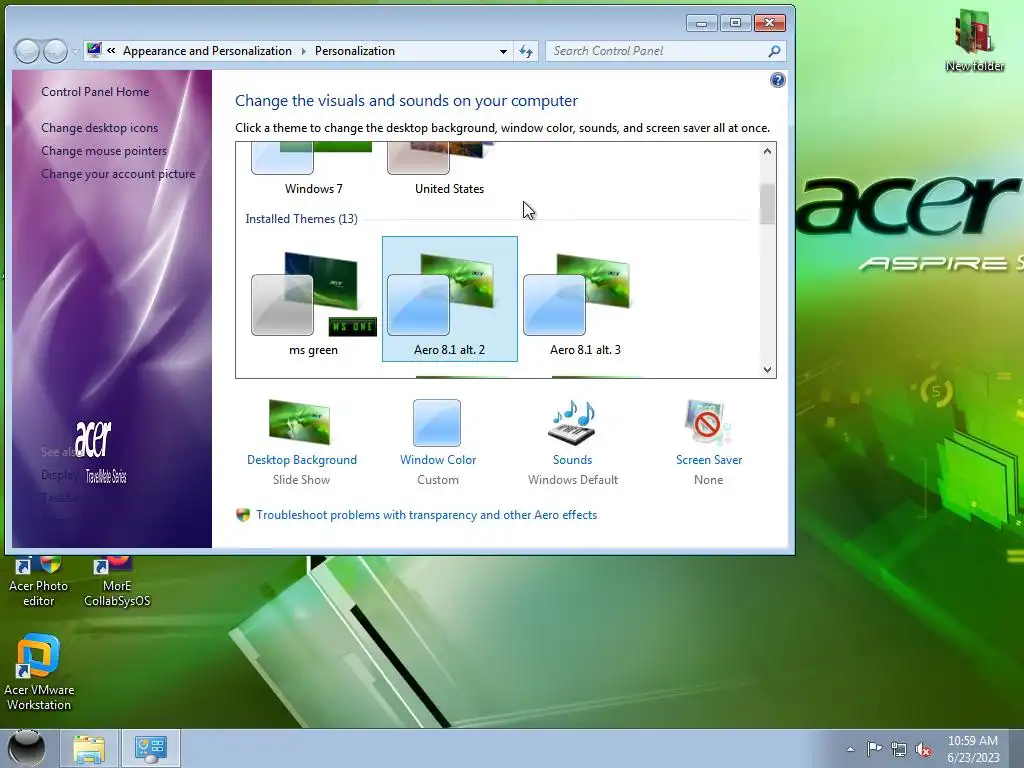Viewport: 1024px width, 768px height.
Task: Open the address bar history dropdown
Action: click(503, 51)
